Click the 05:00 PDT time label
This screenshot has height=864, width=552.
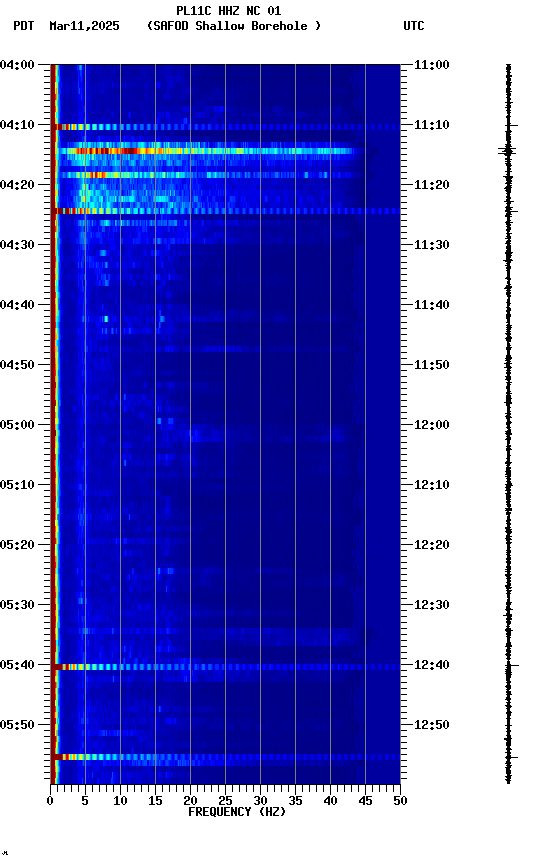17,425
